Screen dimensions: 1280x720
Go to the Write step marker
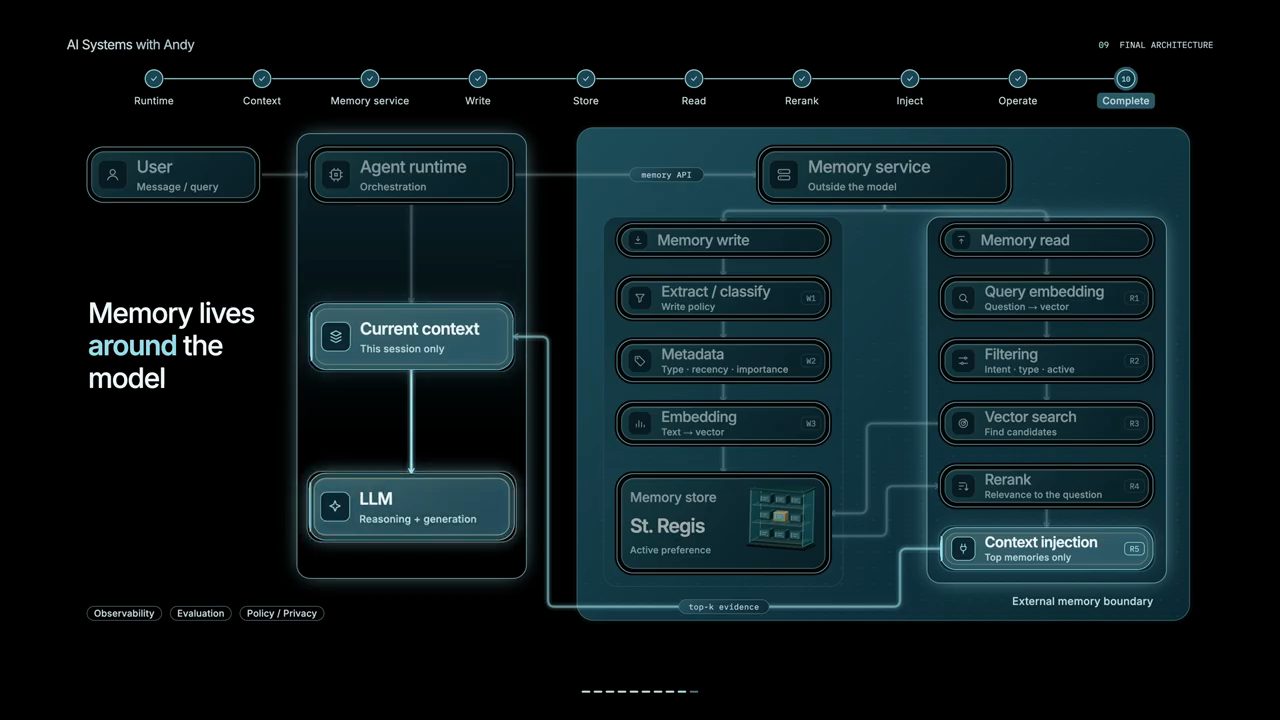[478, 79]
